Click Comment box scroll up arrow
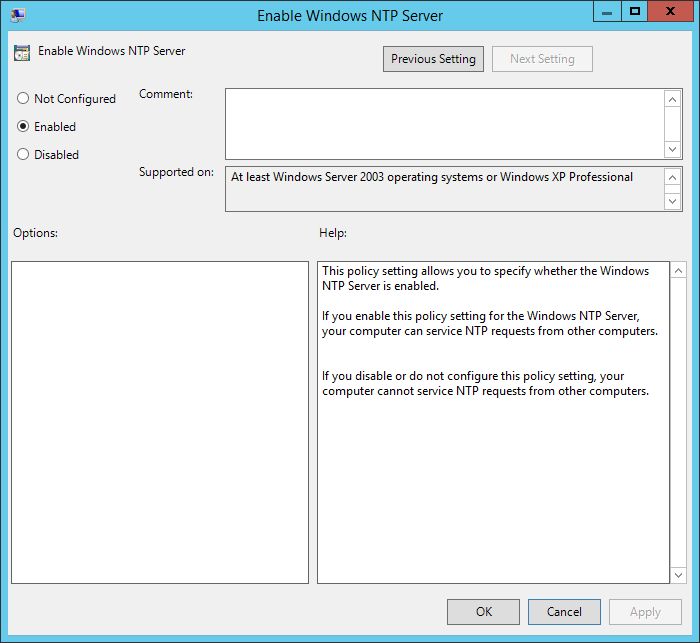 (672, 99)
